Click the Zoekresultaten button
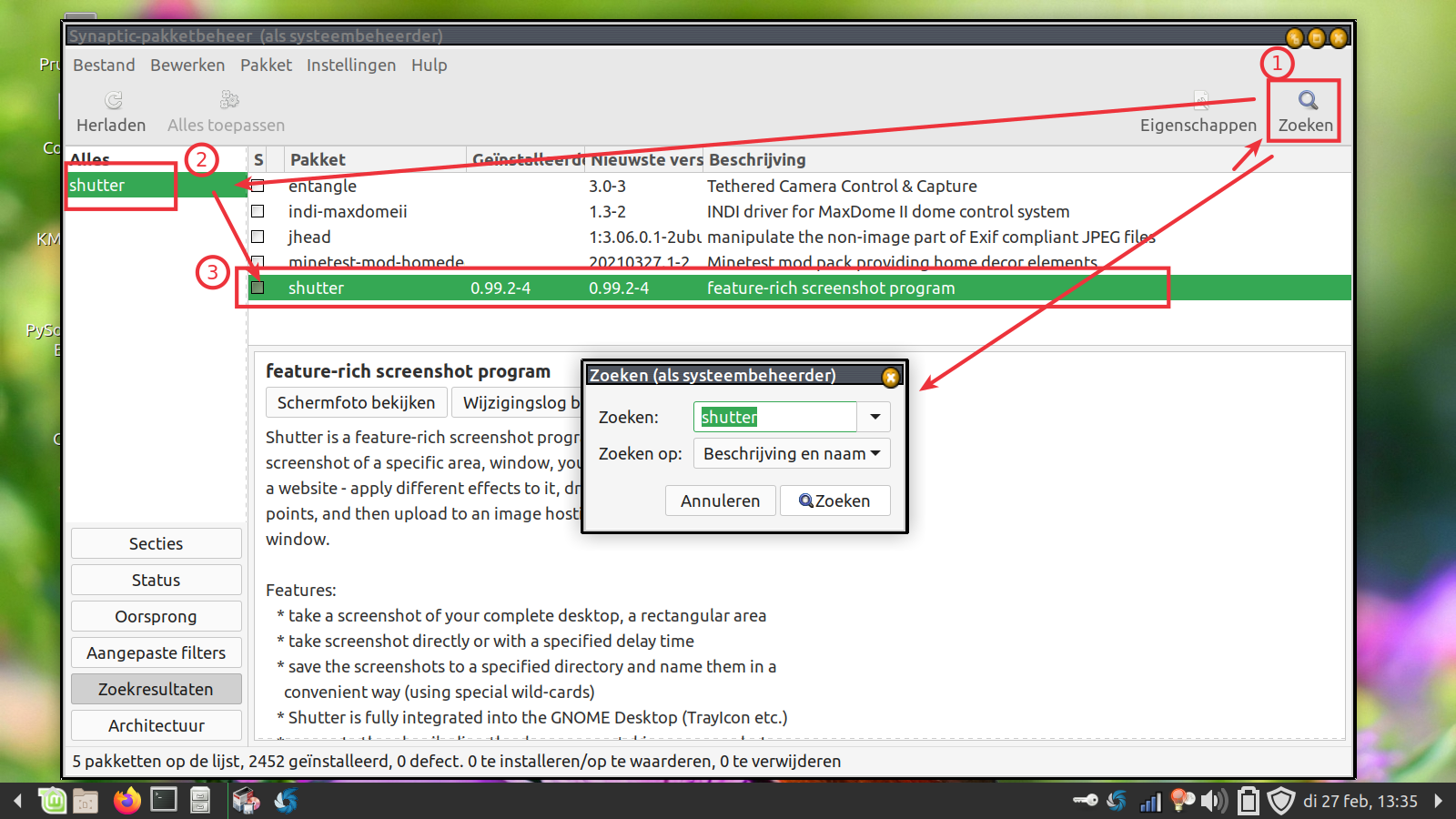1456x819 pixels. coord(157,689)
